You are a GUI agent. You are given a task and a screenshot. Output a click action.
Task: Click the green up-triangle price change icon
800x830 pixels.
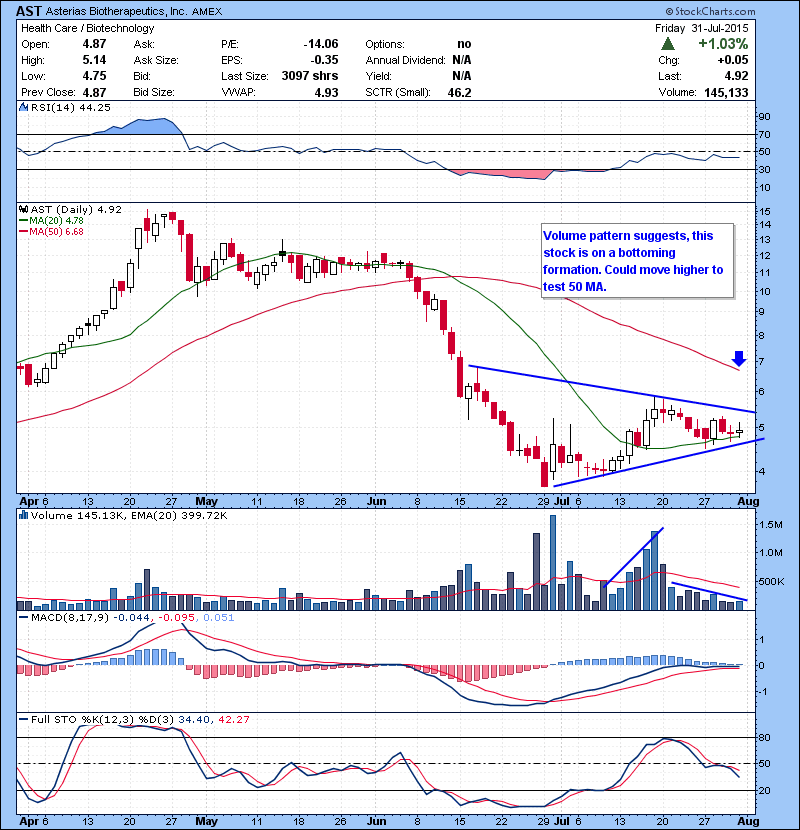[668, 43]
